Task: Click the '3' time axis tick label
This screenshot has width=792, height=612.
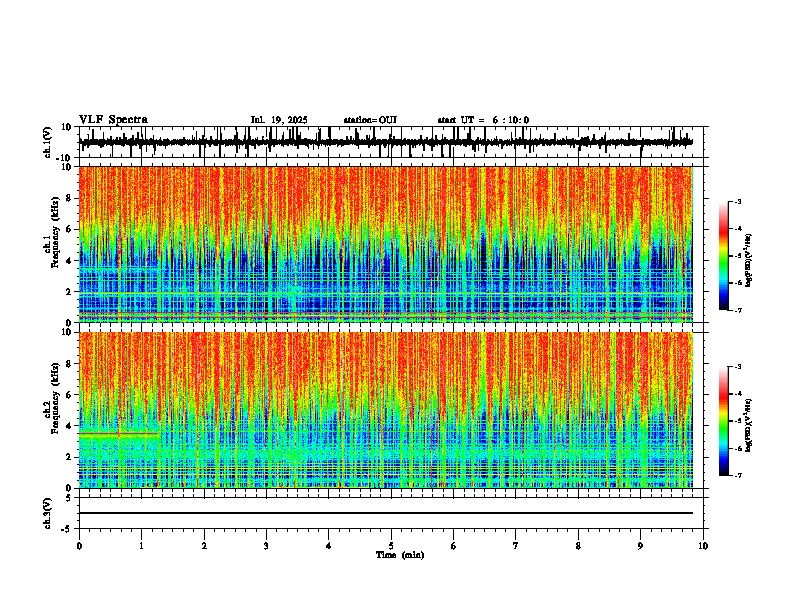Action: pos(266,546)
